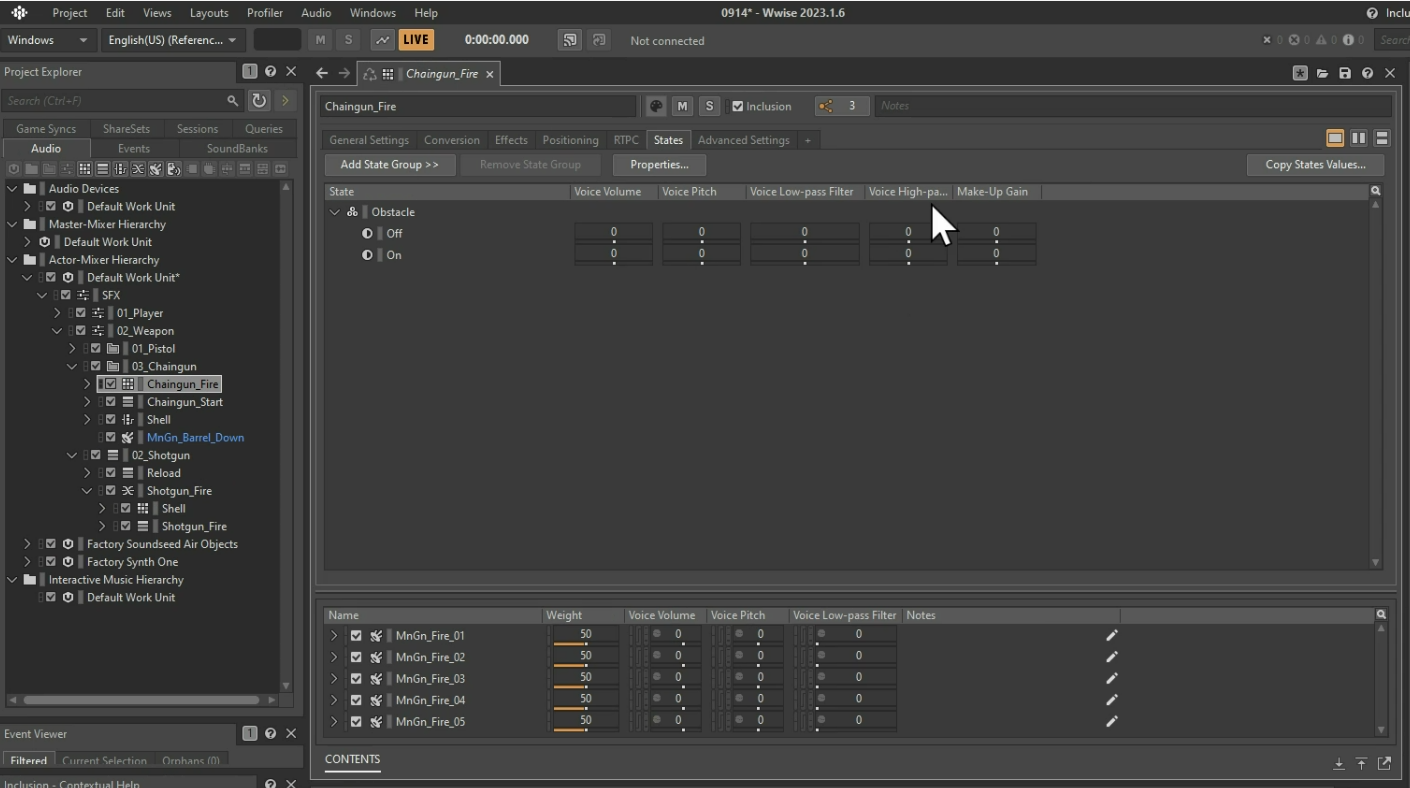Switch to stacked split editor layout

[1382, 138]
